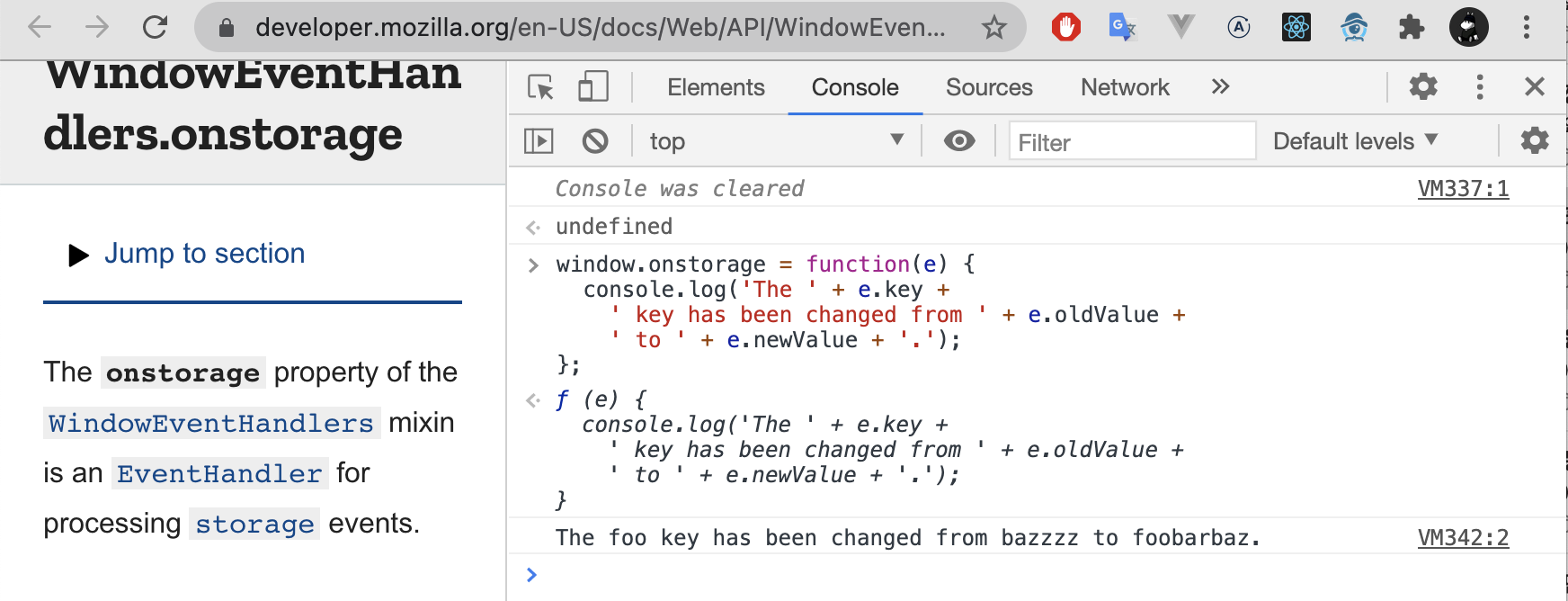Open the spy-hat extension icon
This screenshot has width=1568, height=601.
(x=1354, y=27)
